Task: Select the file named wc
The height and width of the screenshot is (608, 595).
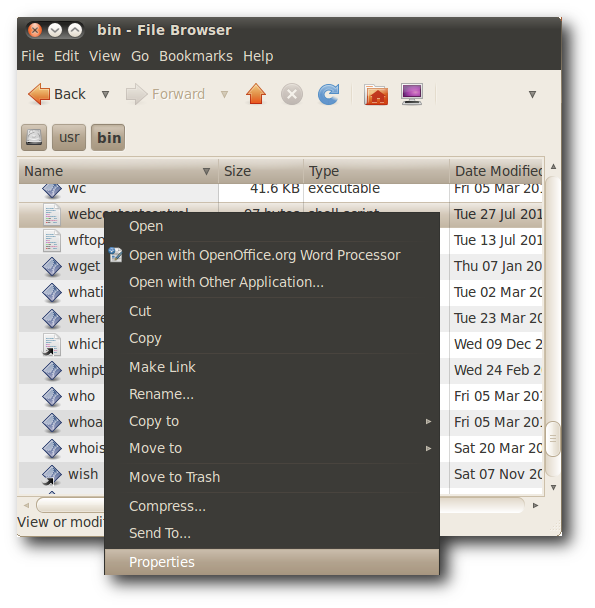Action: (x=77, y=189)
